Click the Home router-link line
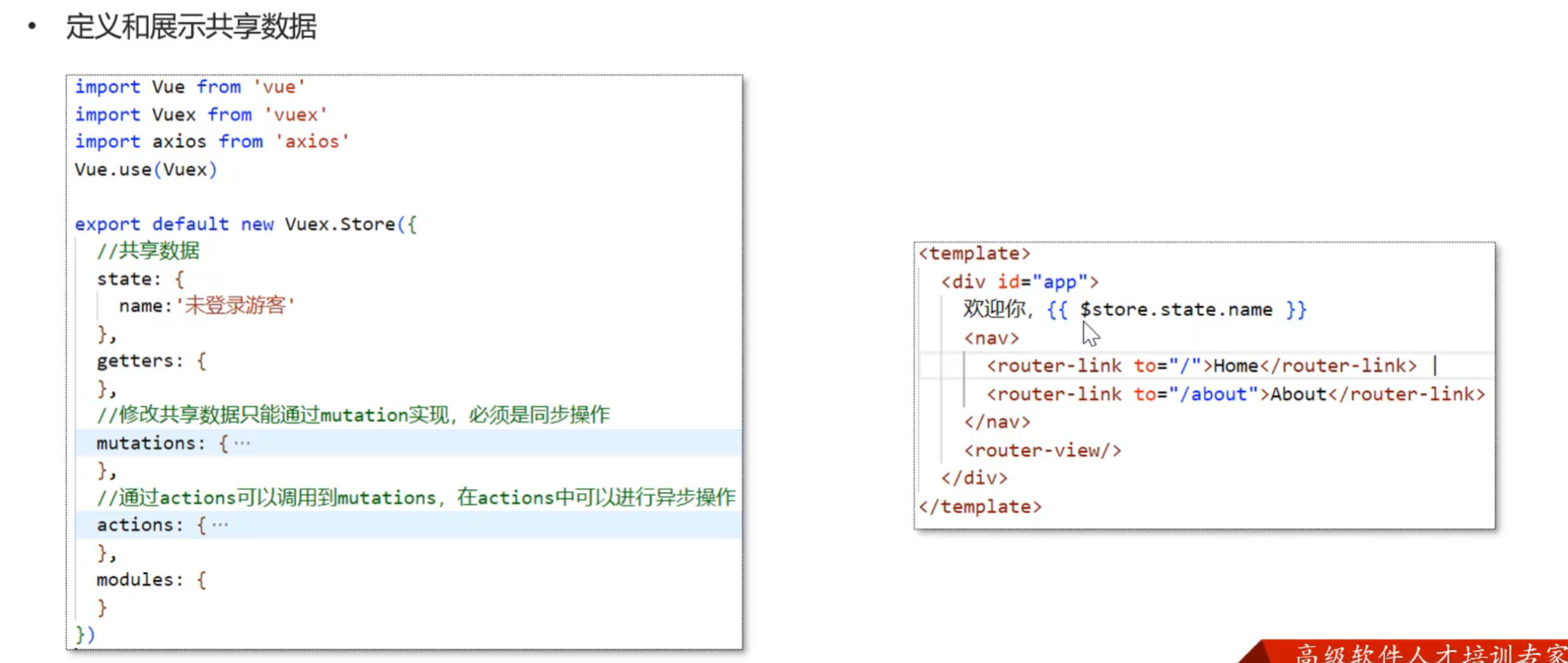Viewport: 1568px width, 663px height. [x=1202, y=366]
